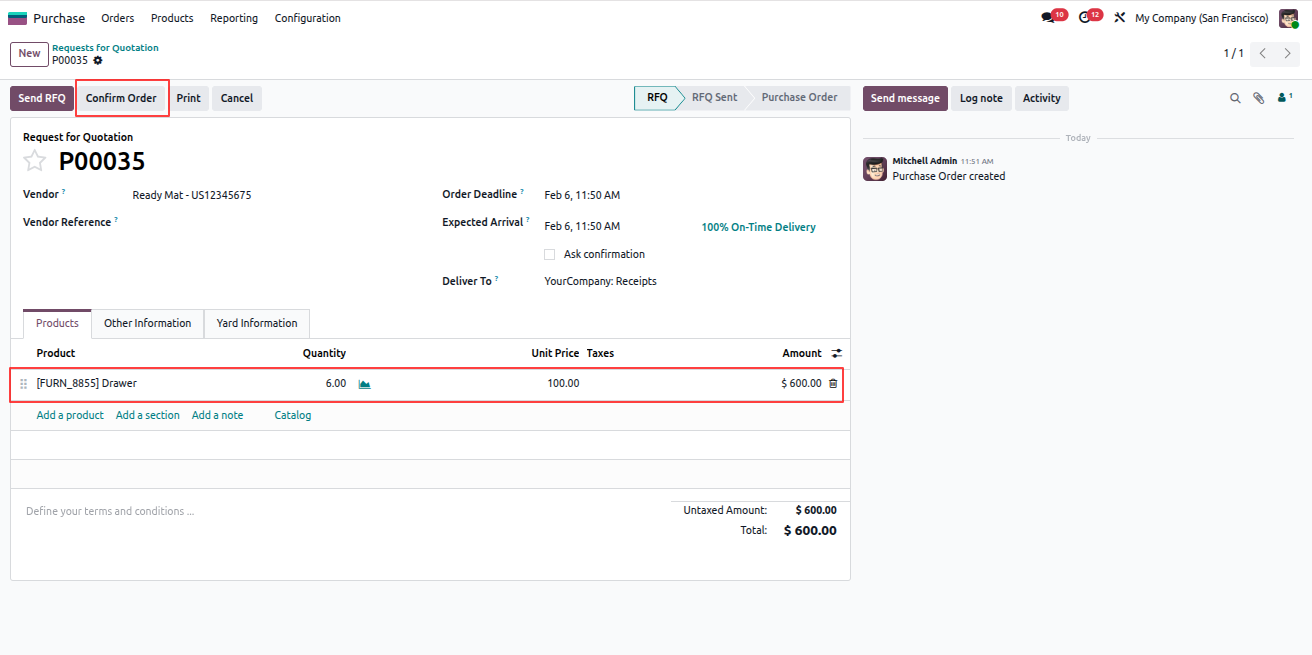This screenshot has width=1312, height=655.
Task: Open the company switcher My Company (San Francisco)
Action: tap(1201, 18)
